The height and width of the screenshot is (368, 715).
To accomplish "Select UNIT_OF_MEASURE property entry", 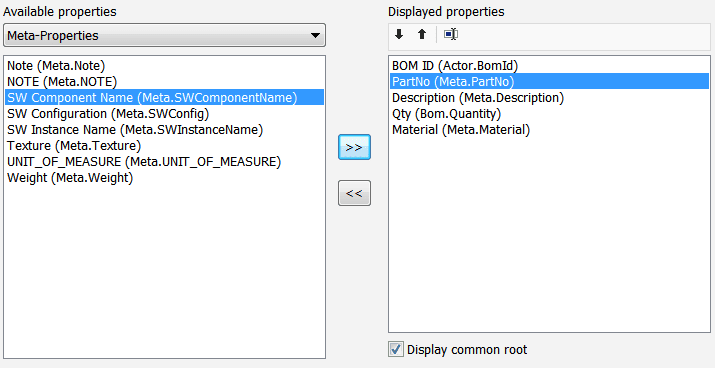I will point(165,161).
